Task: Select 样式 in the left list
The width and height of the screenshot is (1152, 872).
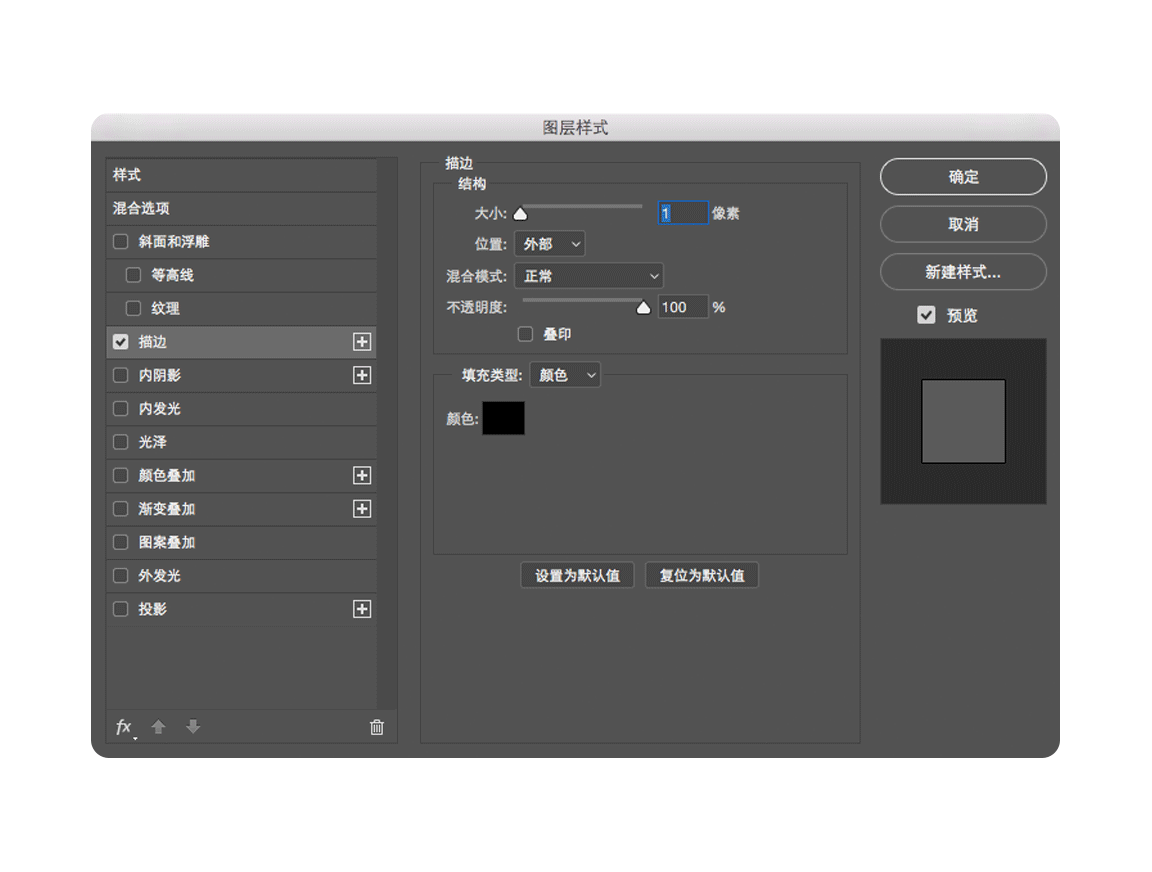Action: (241, 175)
